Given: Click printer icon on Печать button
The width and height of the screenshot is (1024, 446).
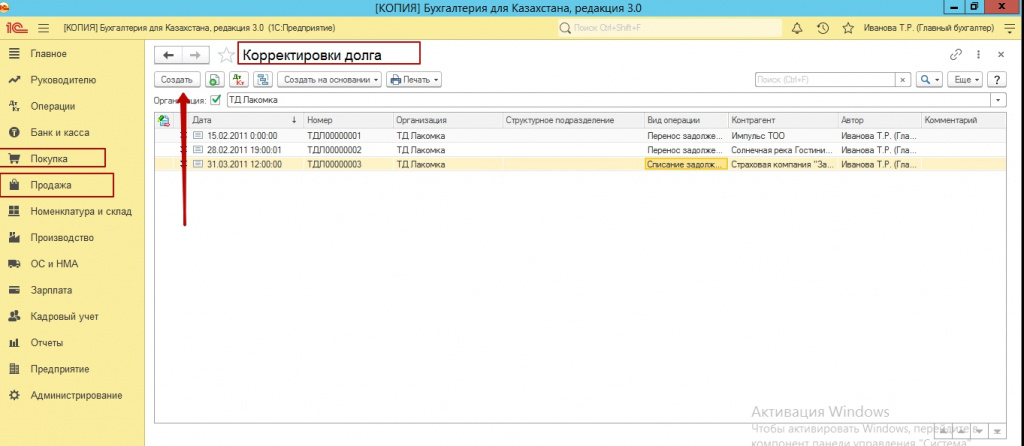Looking at the screenshot, I should tap(396, 80).
